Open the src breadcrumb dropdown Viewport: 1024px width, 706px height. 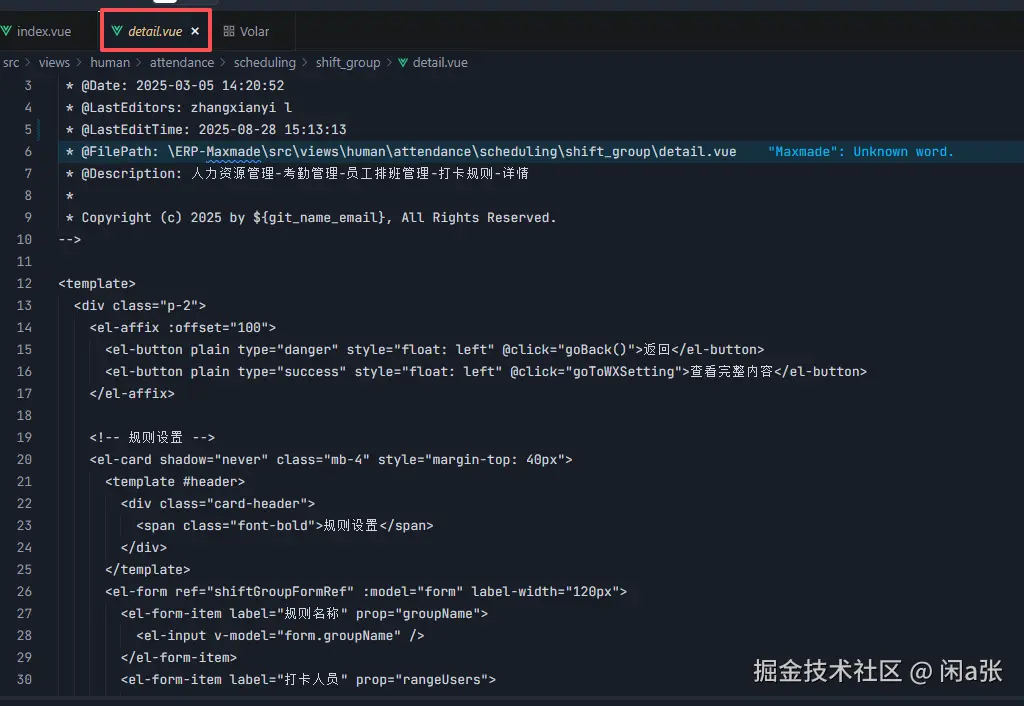pyautogui.click(x=12, y=62)
